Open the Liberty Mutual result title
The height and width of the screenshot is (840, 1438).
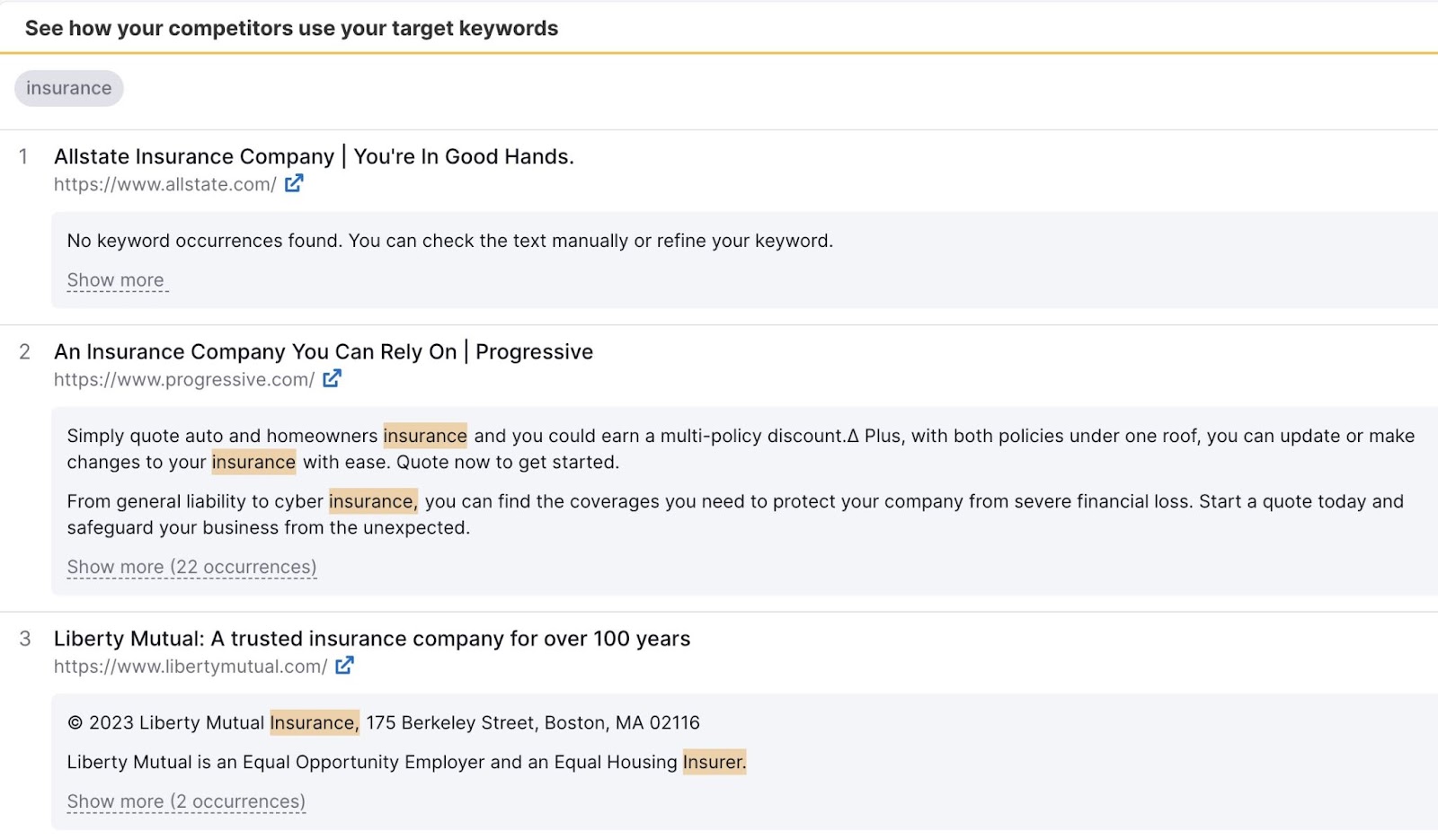(x=371, y=639)
